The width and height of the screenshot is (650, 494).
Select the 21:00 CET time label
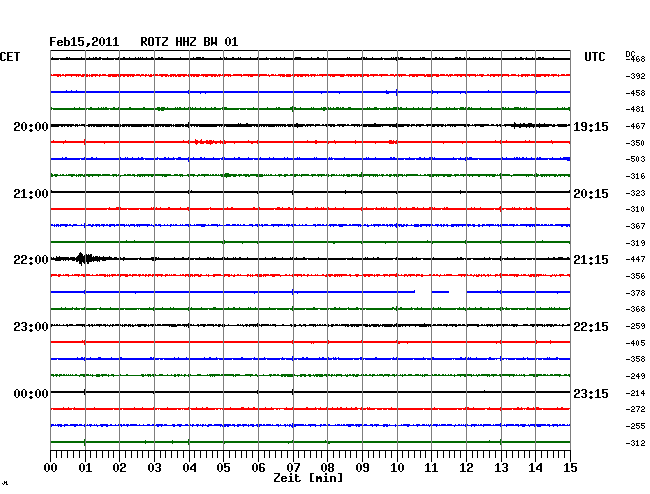click(x=31, y=194)
